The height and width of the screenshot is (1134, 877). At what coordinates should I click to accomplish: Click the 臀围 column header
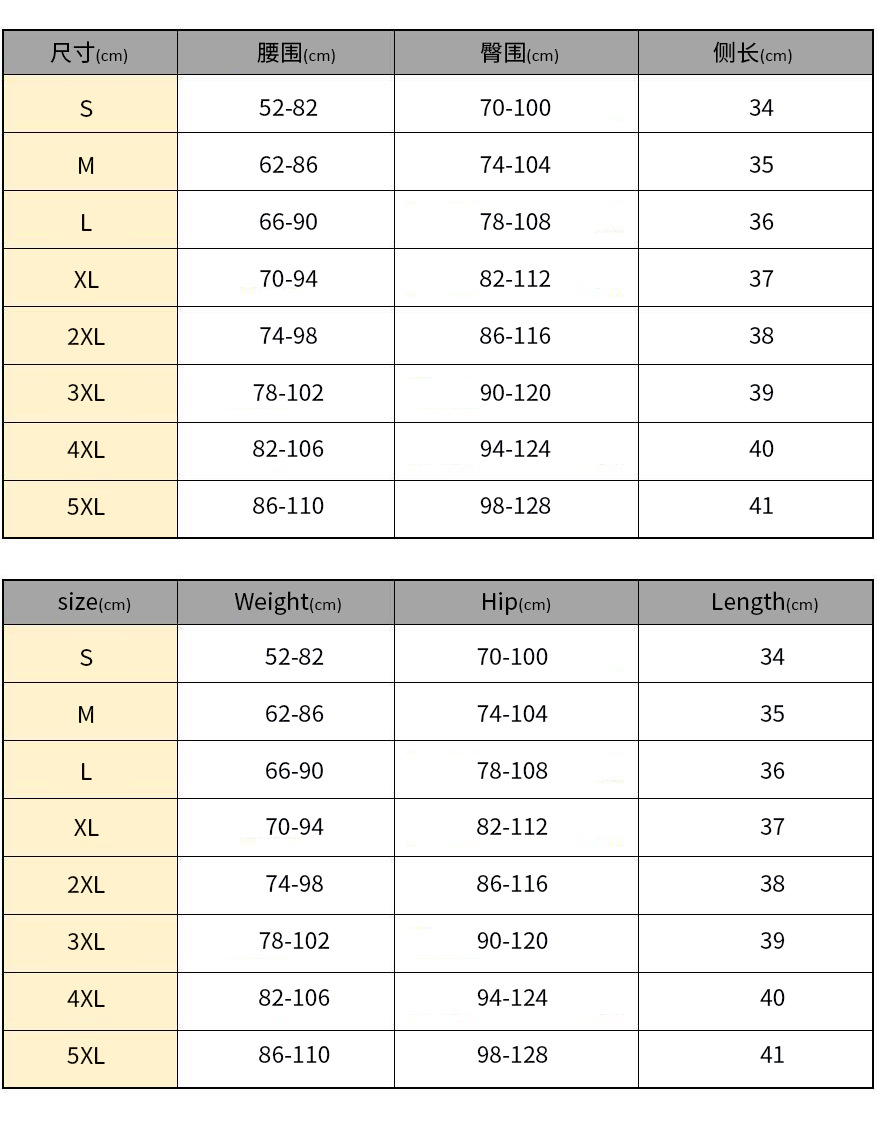tap(518, 53)
